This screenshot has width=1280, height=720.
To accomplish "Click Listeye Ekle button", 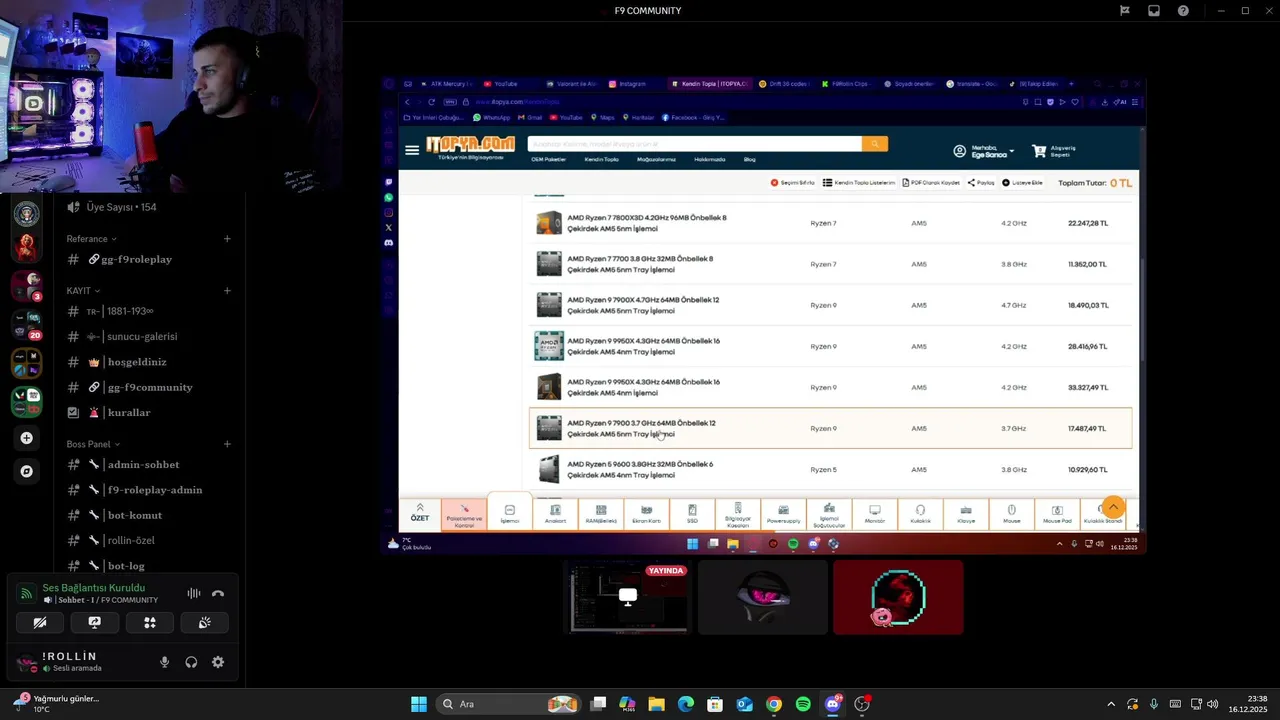I will 1023,183.
